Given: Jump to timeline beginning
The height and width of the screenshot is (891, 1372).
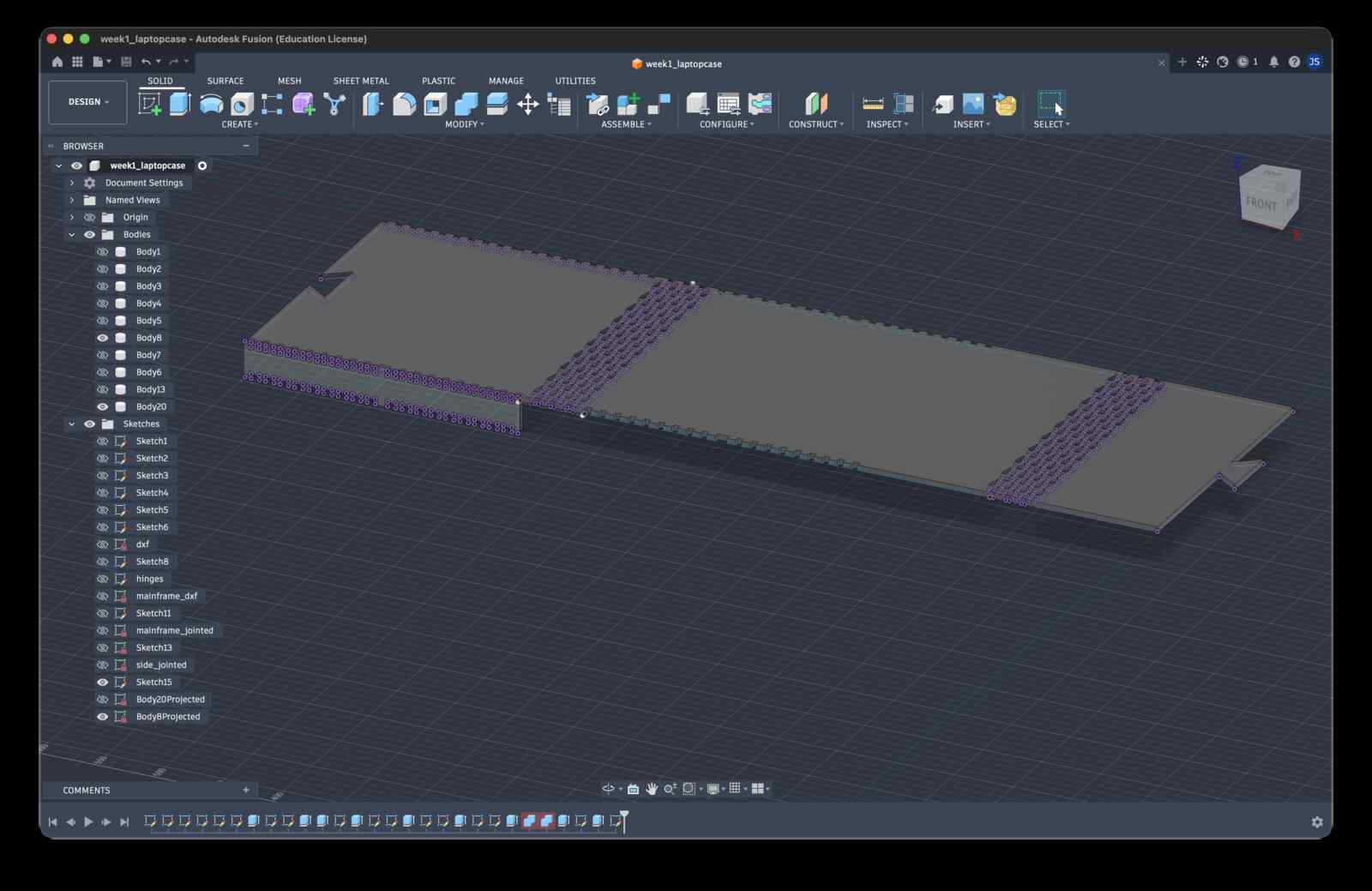Looking at the screenshot, I should (52, 822).
